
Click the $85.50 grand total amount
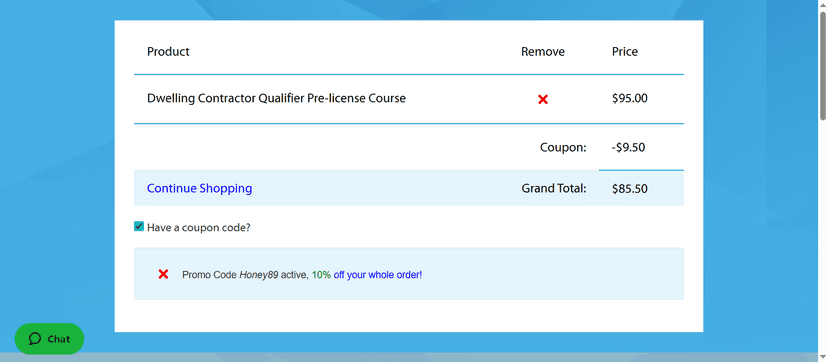(629, 189)
